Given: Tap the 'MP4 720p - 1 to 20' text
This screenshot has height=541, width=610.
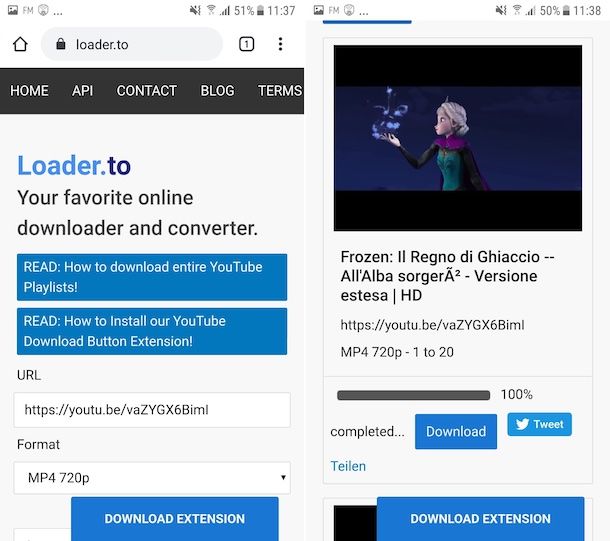Looking at the screenshot, I should [397, 352].
